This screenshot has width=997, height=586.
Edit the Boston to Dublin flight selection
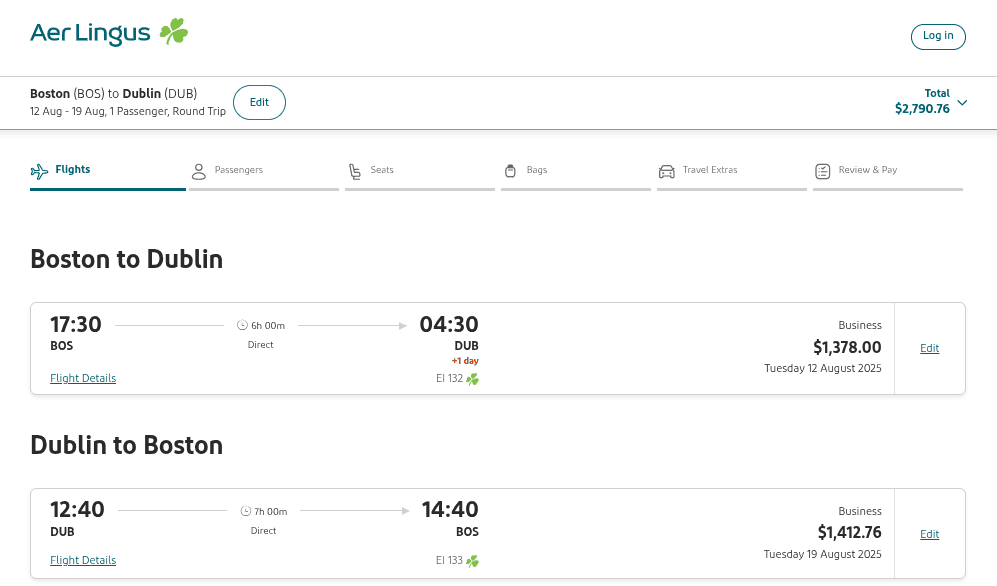(x=929, y=348)
